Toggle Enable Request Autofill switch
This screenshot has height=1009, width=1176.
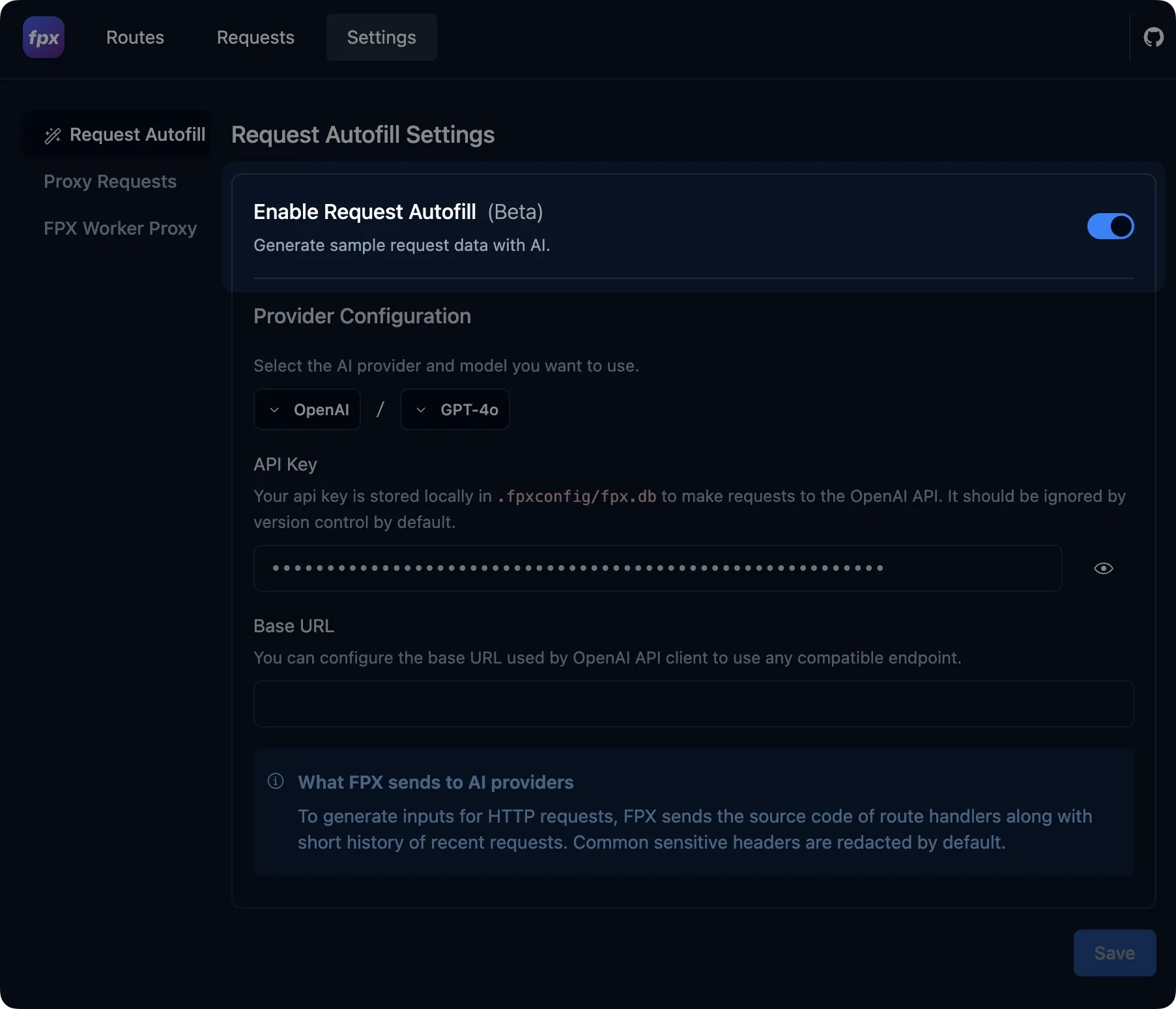pos(1110,226)
